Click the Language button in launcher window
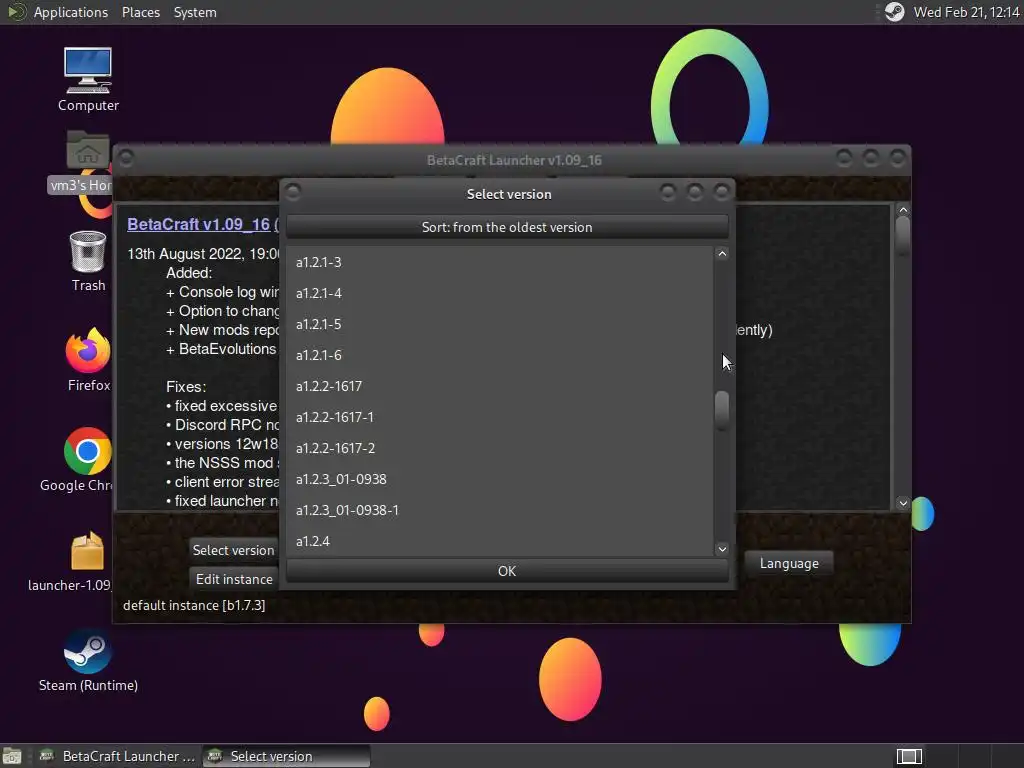The height and width of the screenshot is (768, 1024). tap(789, 563)
